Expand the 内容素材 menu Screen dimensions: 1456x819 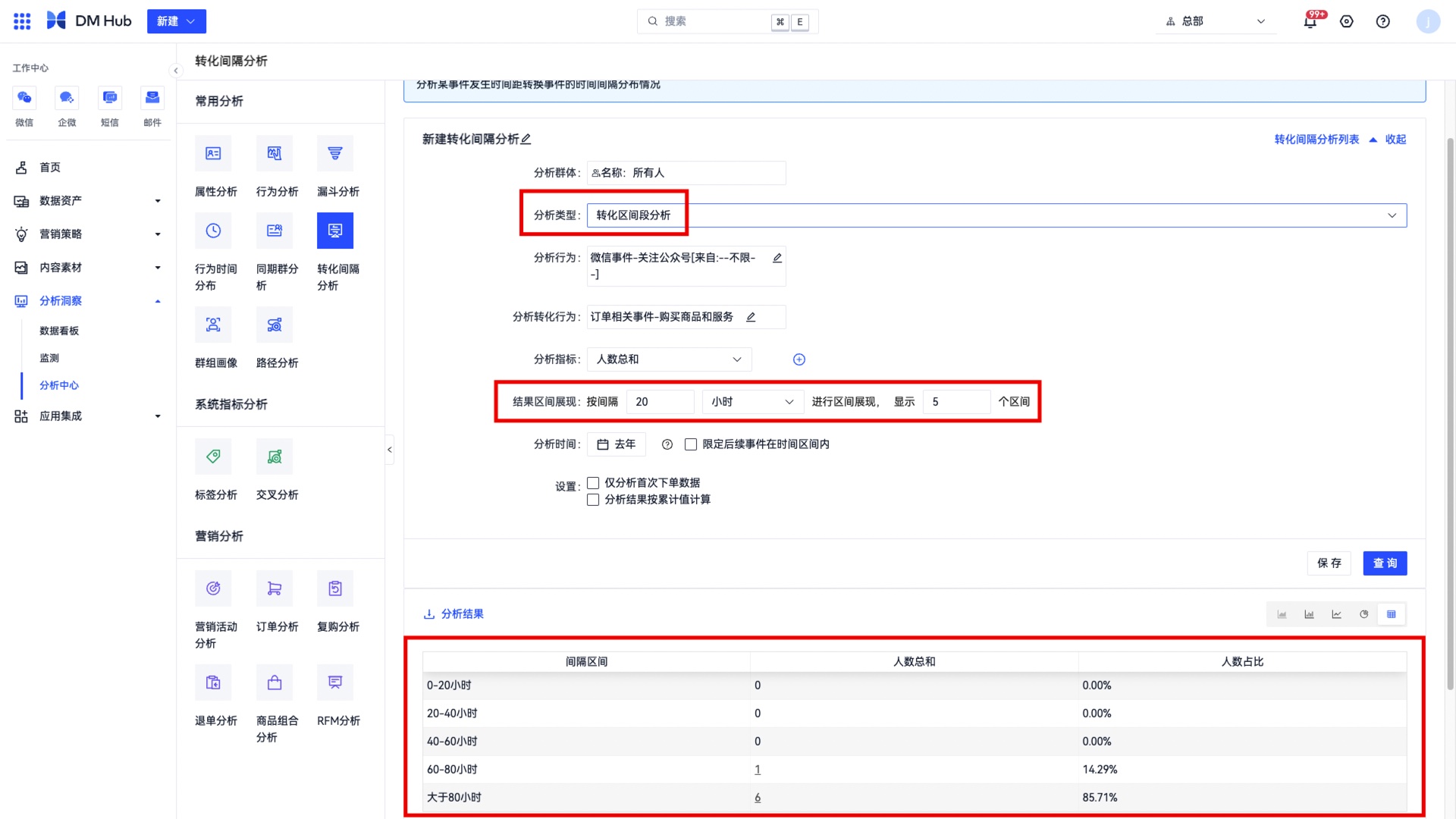[x=88, y=268]
